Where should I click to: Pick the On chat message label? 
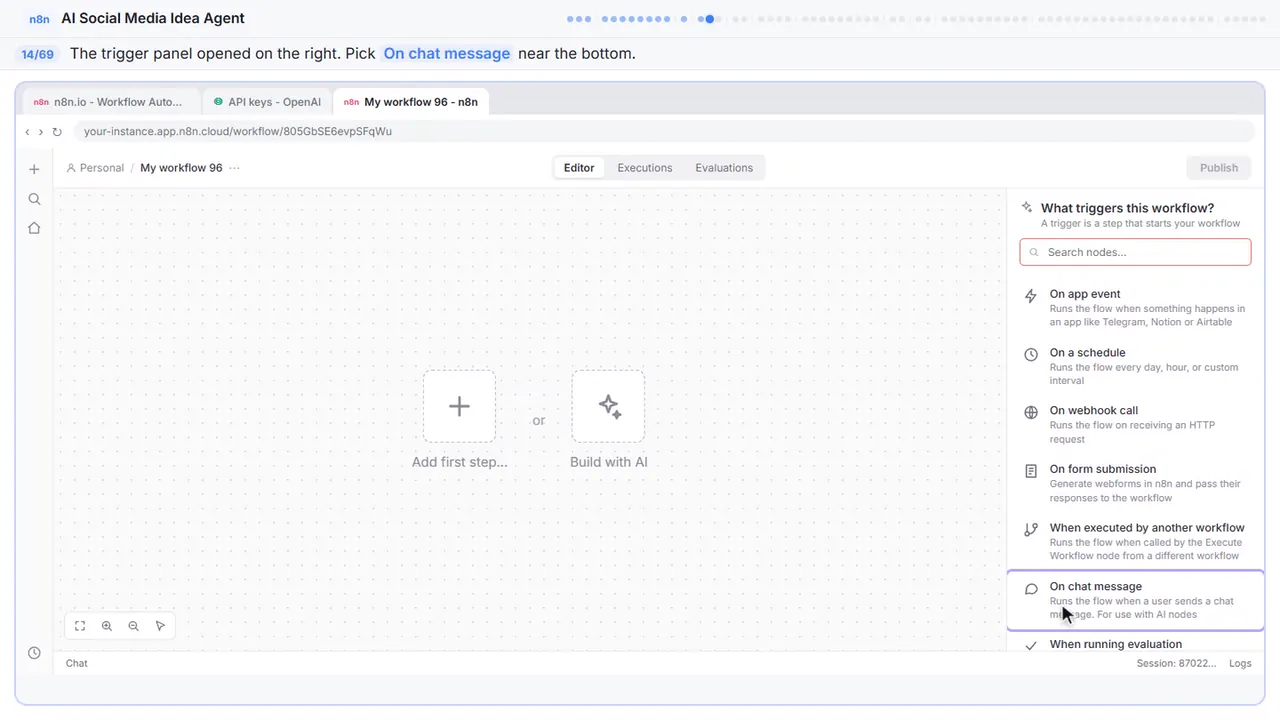coord(1096,586)
